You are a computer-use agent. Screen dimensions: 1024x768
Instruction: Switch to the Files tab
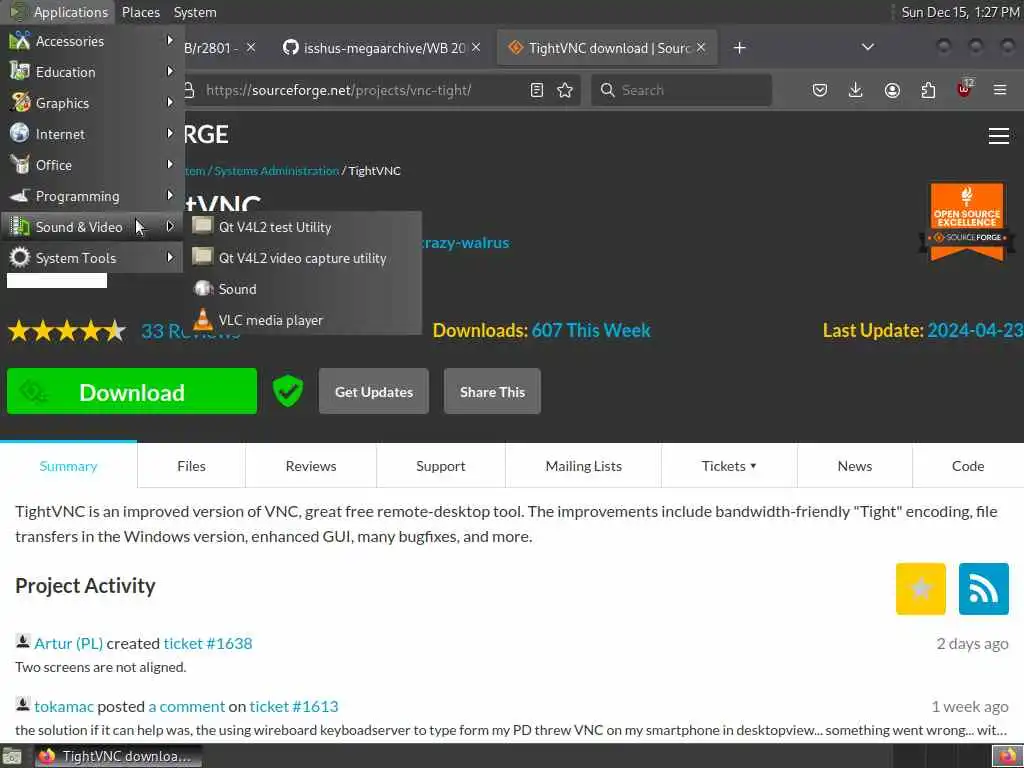(x=191, y=466)
